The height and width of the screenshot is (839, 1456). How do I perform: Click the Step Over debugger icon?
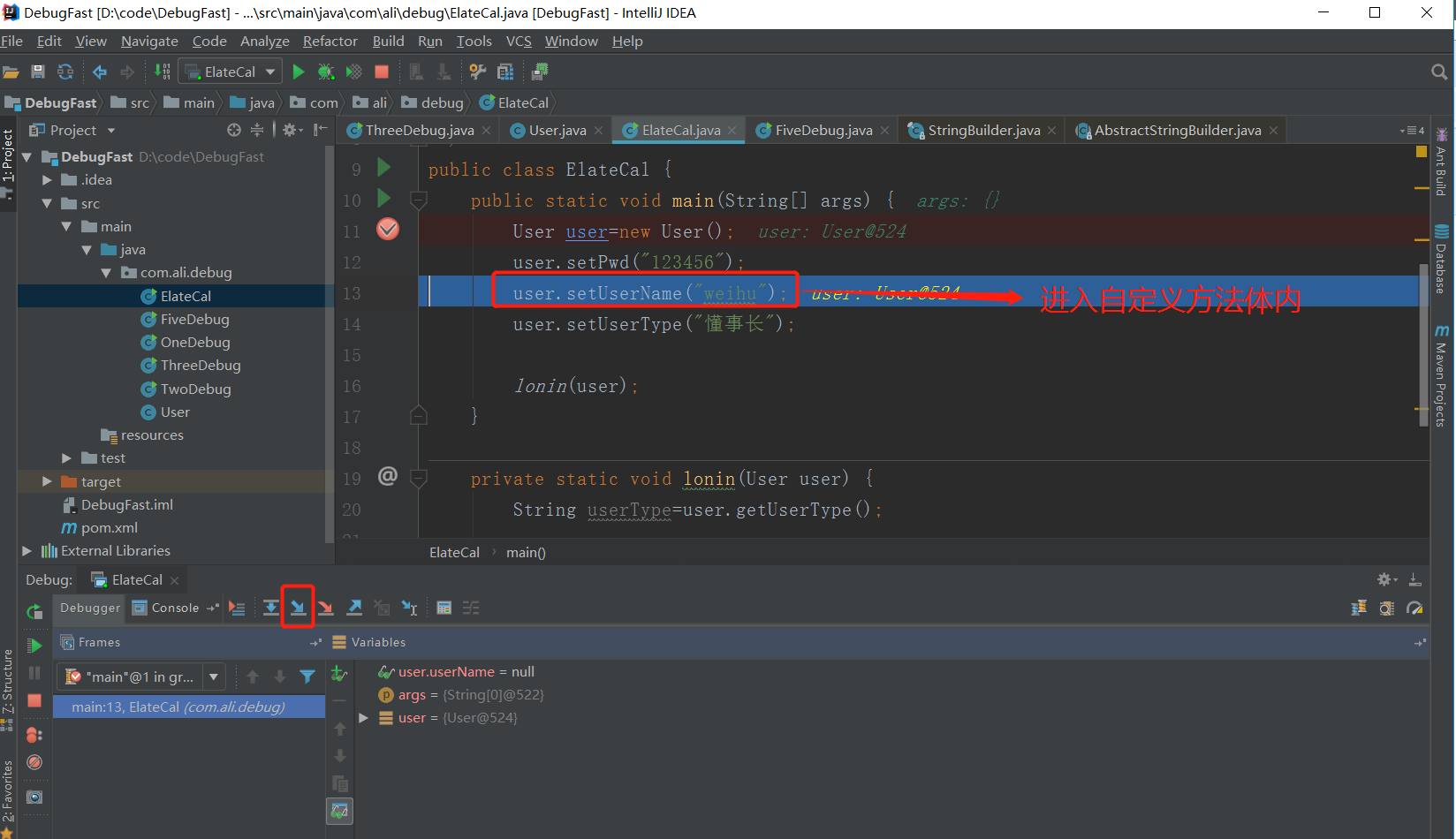pos(271,608)
